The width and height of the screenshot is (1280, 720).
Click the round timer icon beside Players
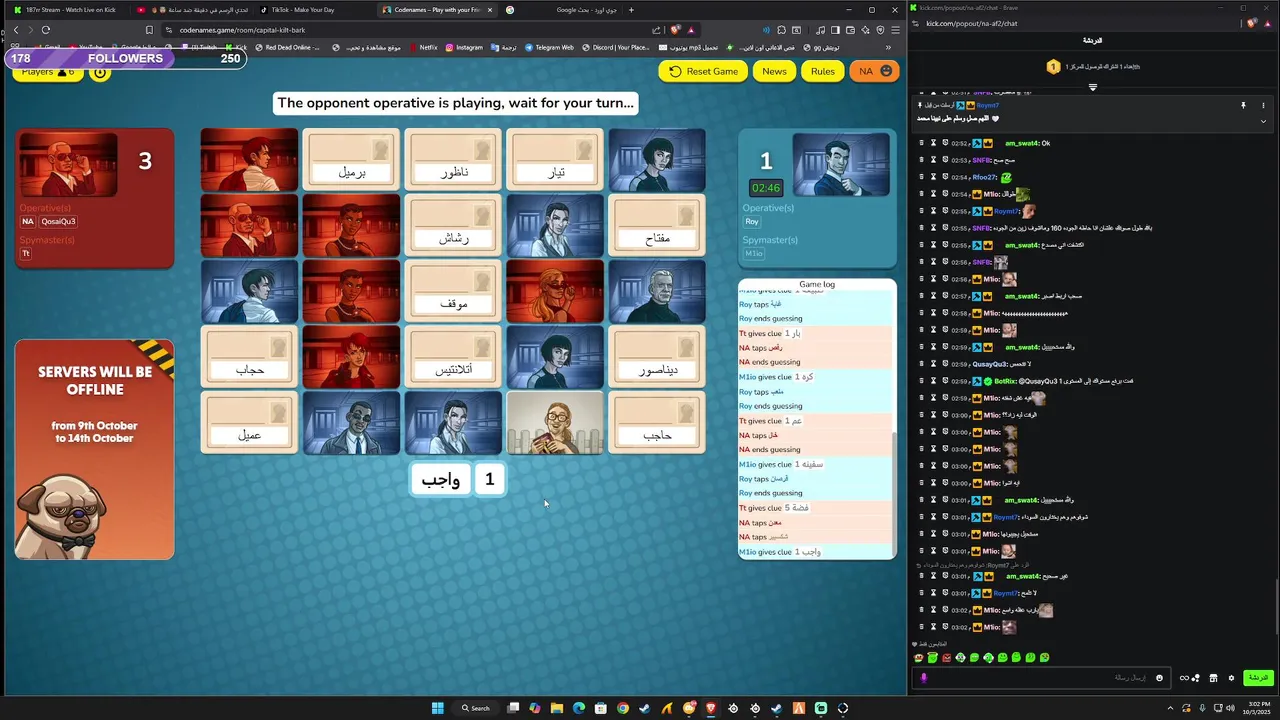click(100, 72)
